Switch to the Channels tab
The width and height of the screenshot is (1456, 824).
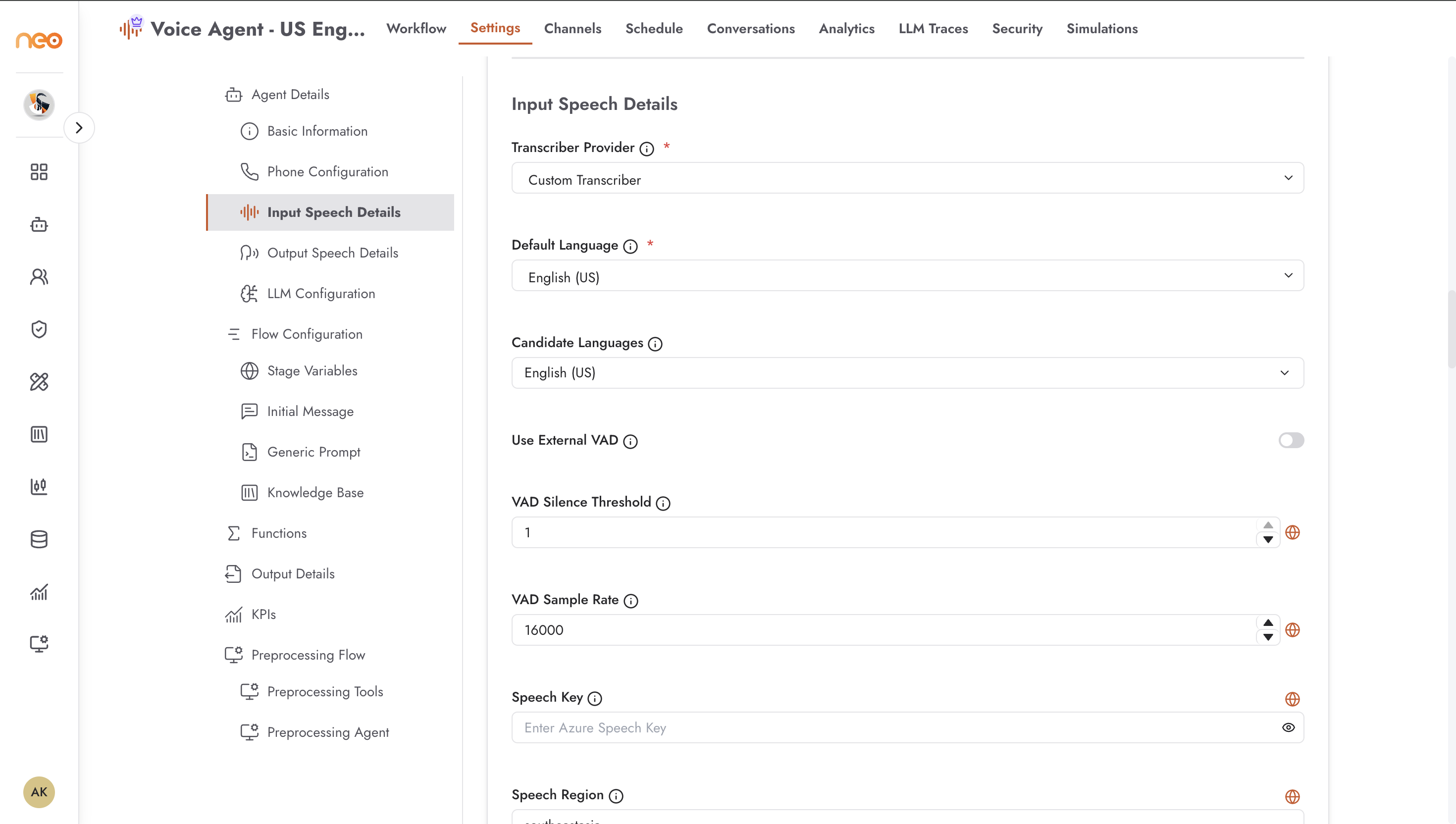(x=572, y=28)
